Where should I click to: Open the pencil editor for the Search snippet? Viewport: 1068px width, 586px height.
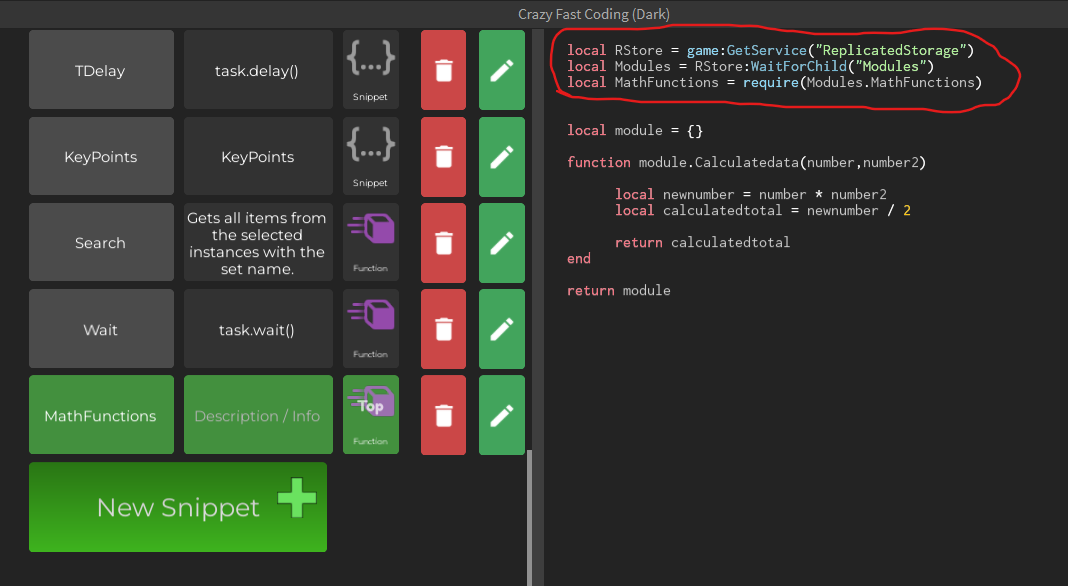pyautogui.click(x=501, y=241)
